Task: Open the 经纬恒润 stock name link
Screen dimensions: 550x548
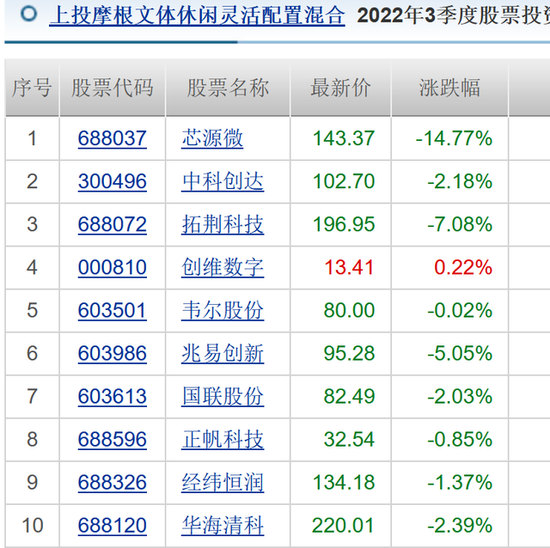Action: coord(222,482)
